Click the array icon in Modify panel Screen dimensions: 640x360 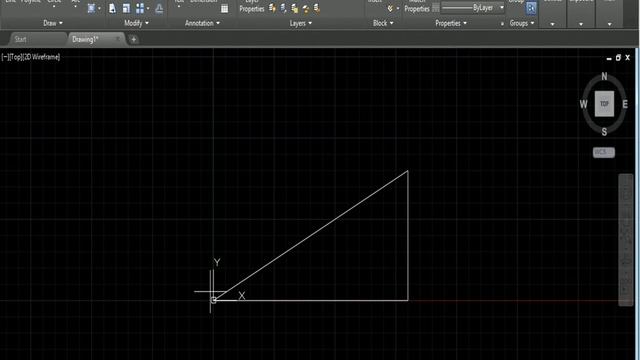140,8
